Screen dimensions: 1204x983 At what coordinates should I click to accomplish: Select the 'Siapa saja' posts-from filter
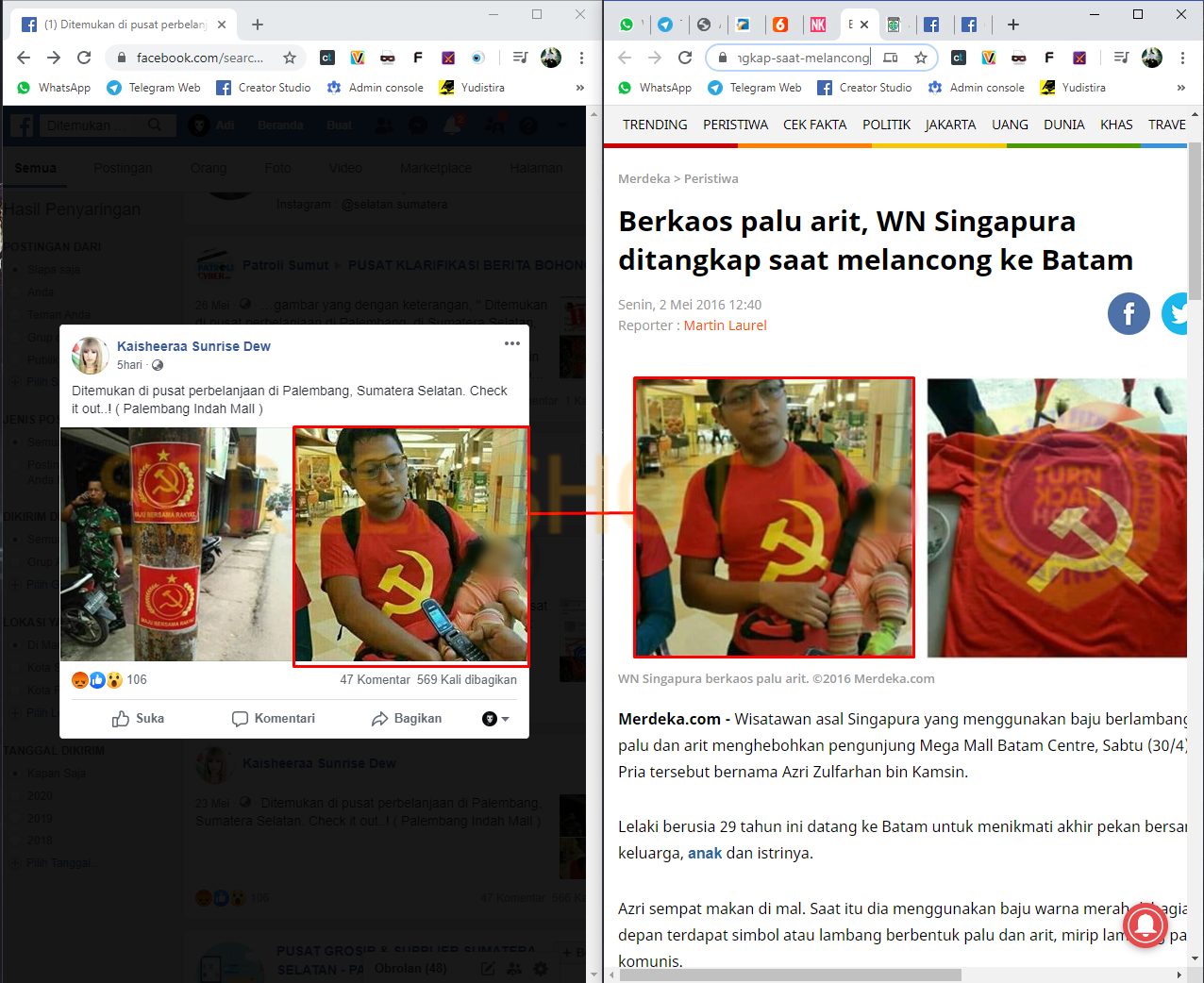54,270
